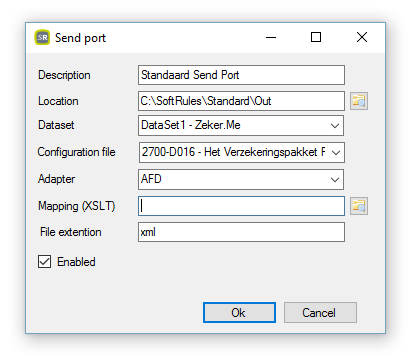Maximize the Send port dialog

[316, 37]
